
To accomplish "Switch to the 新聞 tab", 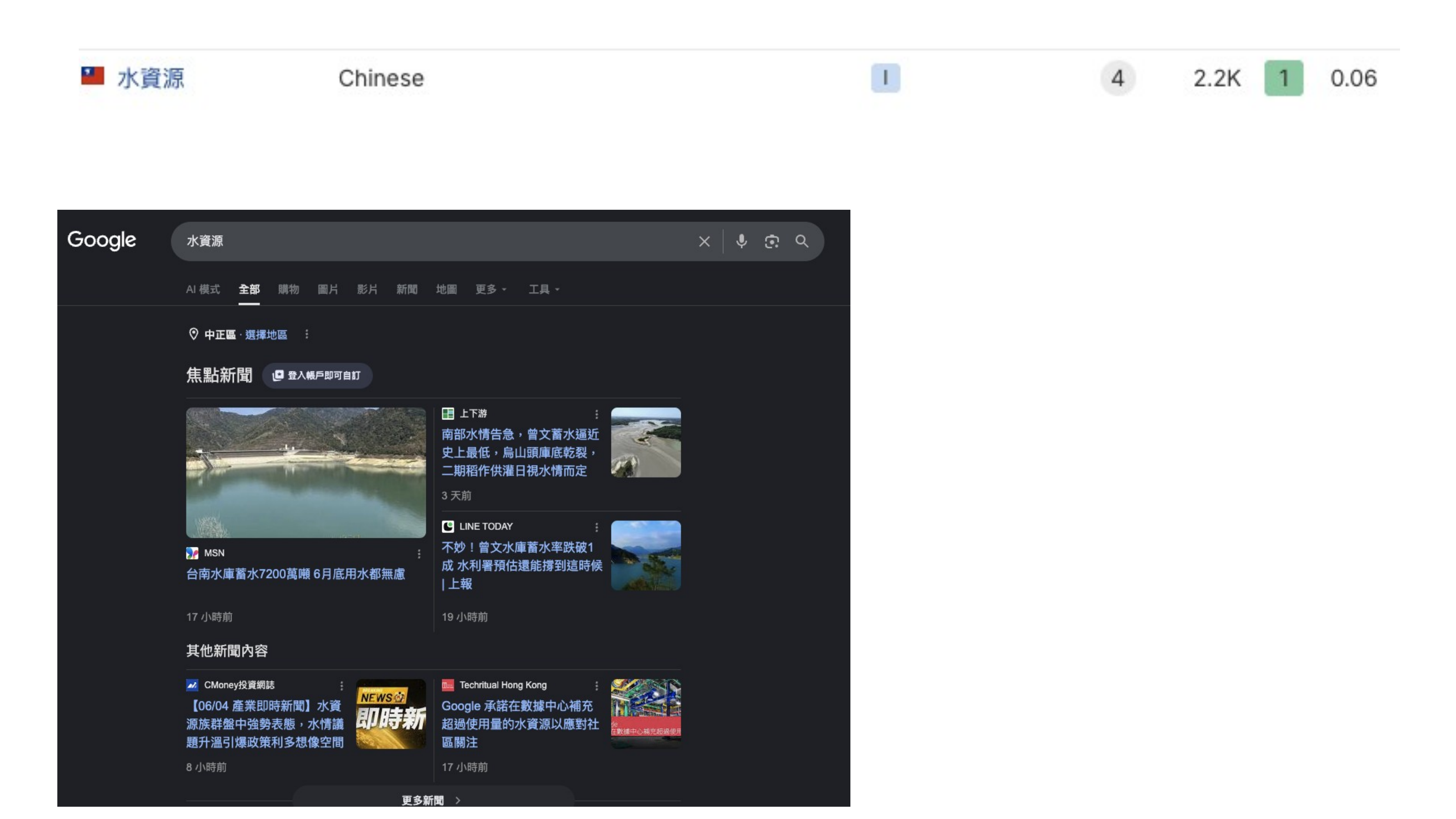I will point(407,289).
